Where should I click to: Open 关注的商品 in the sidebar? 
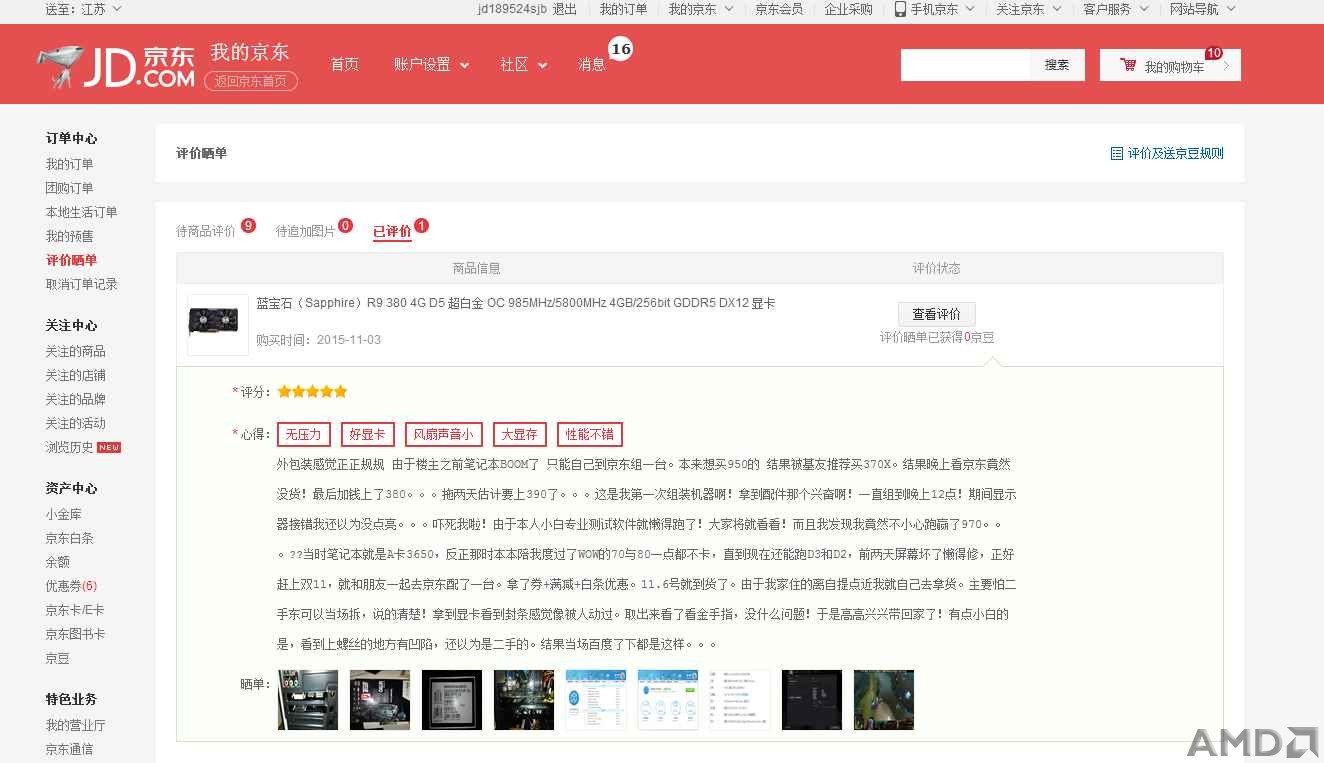coord(75,351)
